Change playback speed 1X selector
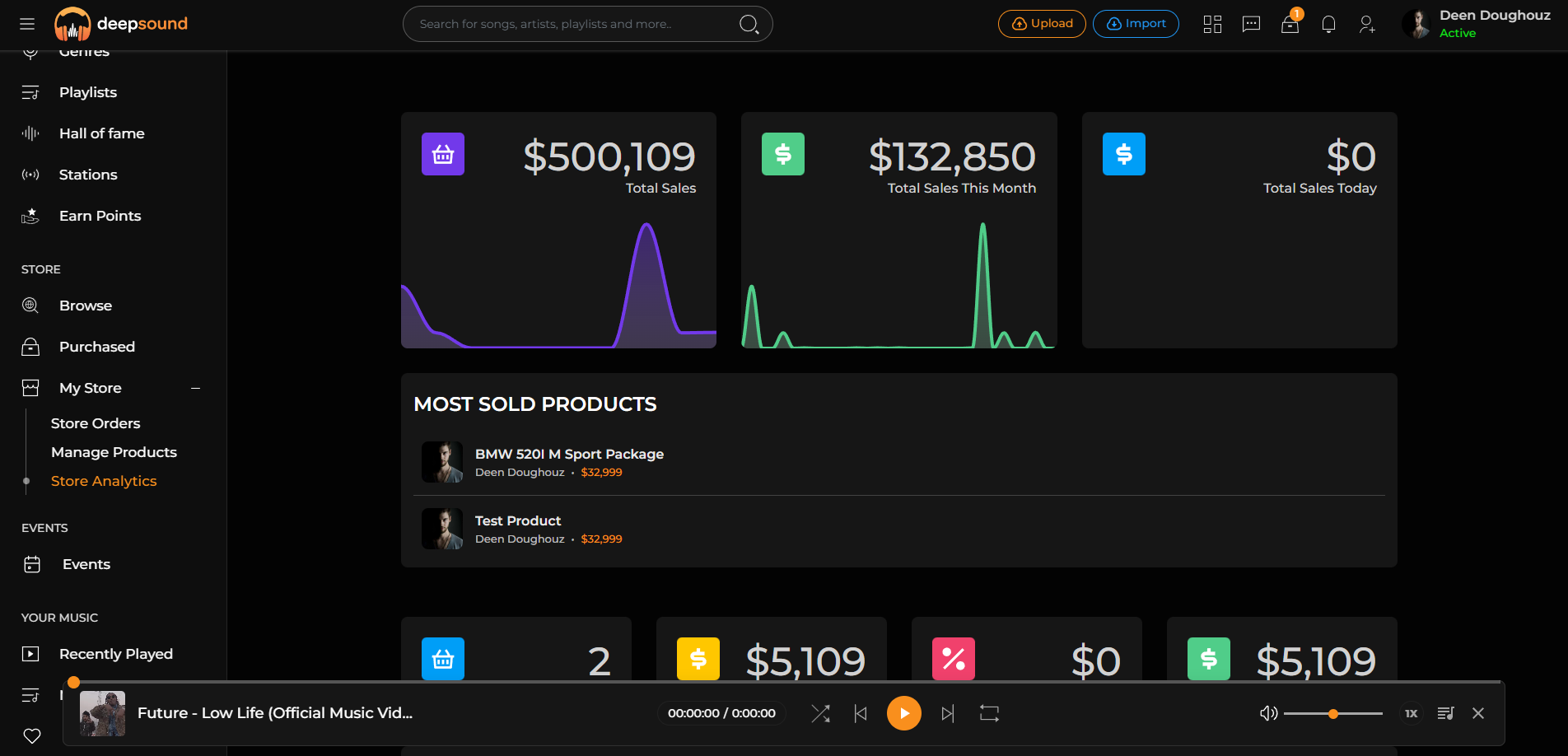 (1411, 713)
